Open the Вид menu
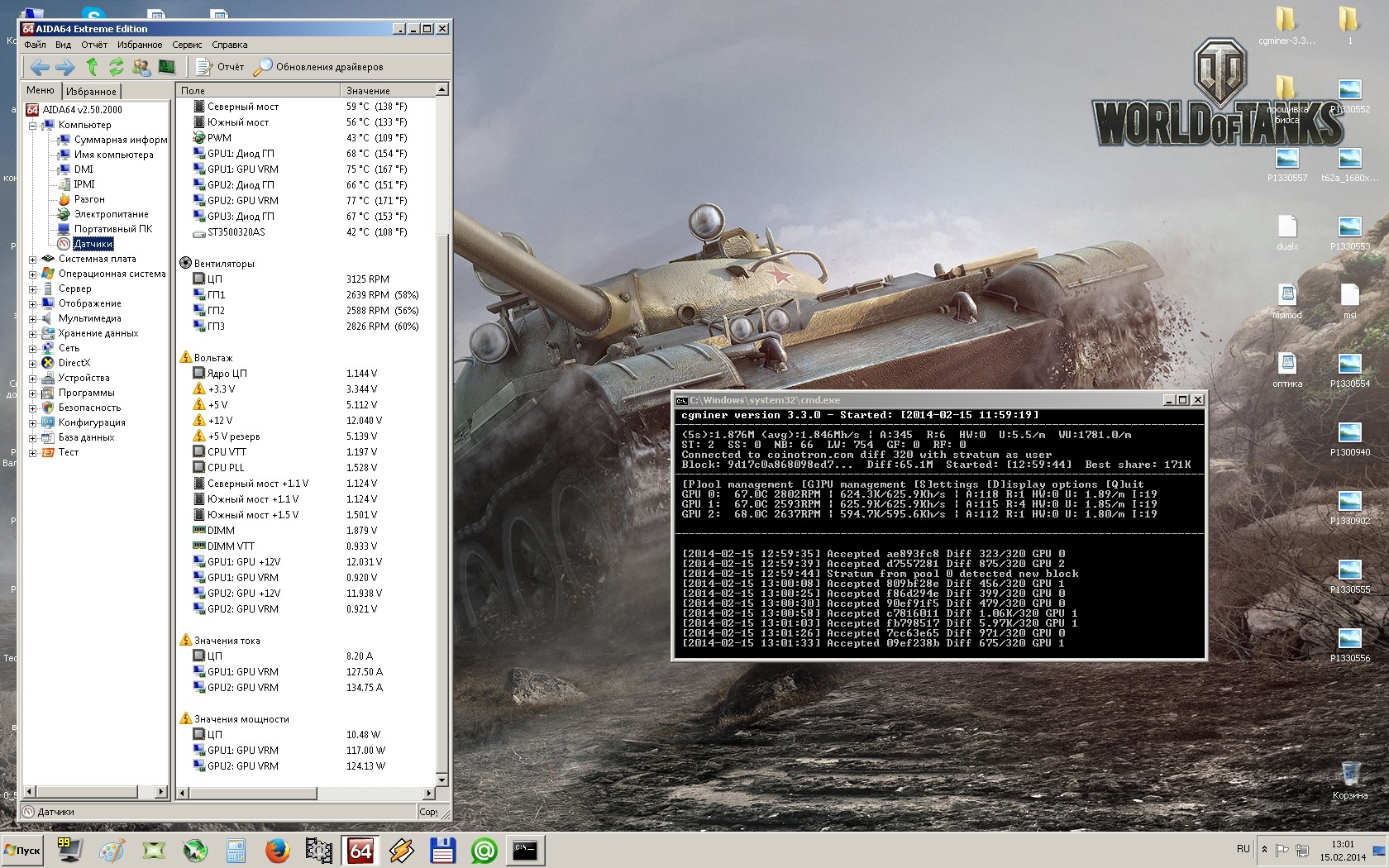The image size is (1389, 868). click(64, 45)
